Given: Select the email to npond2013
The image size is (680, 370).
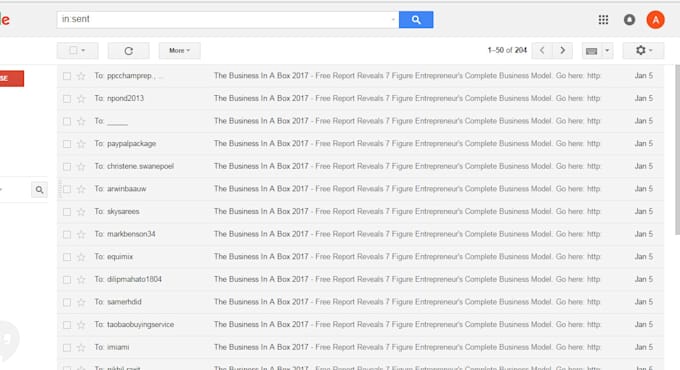Looking at the screenshot, I should [67, 98].
